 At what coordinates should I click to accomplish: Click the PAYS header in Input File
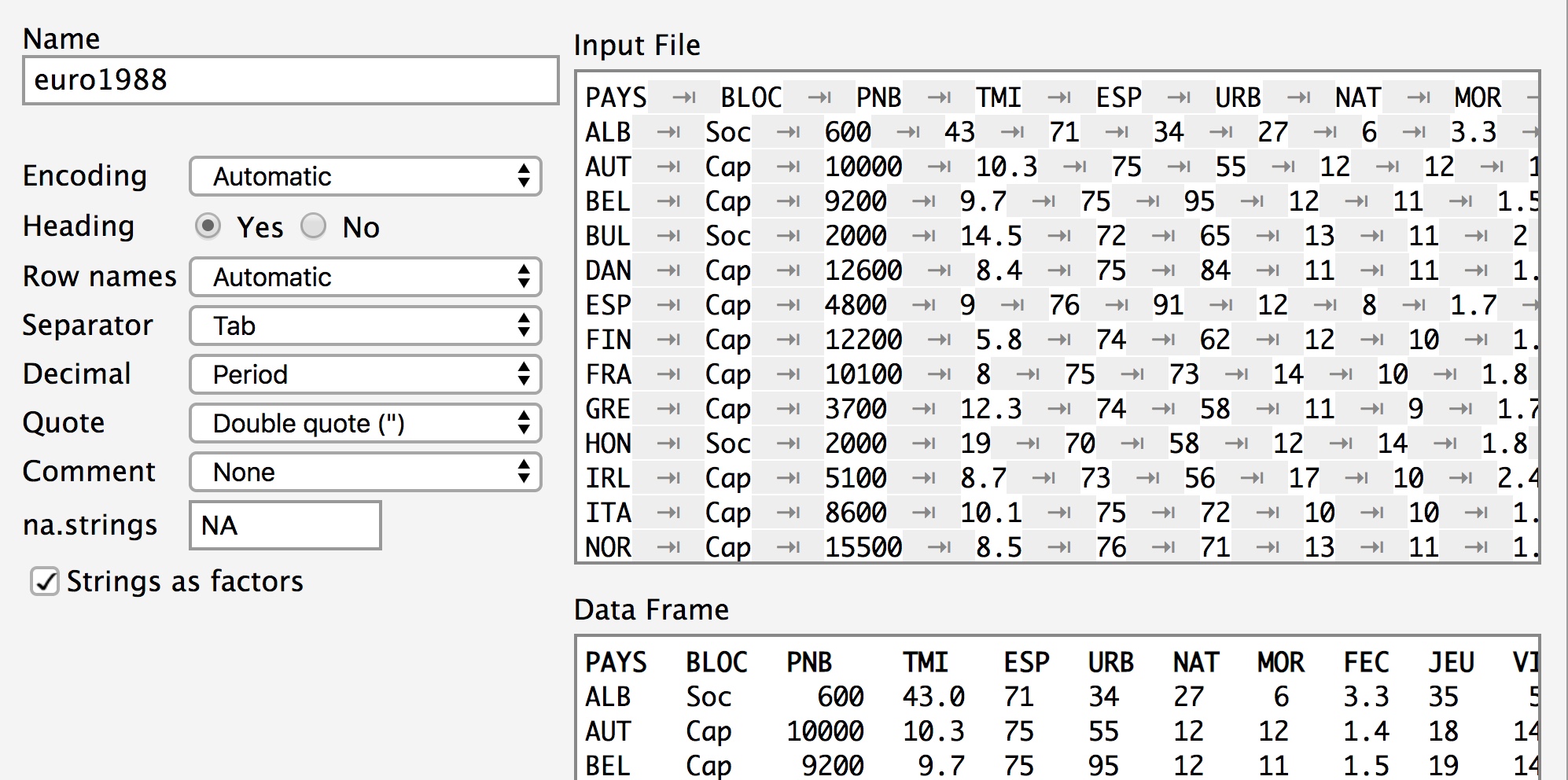tap(616, 97)
